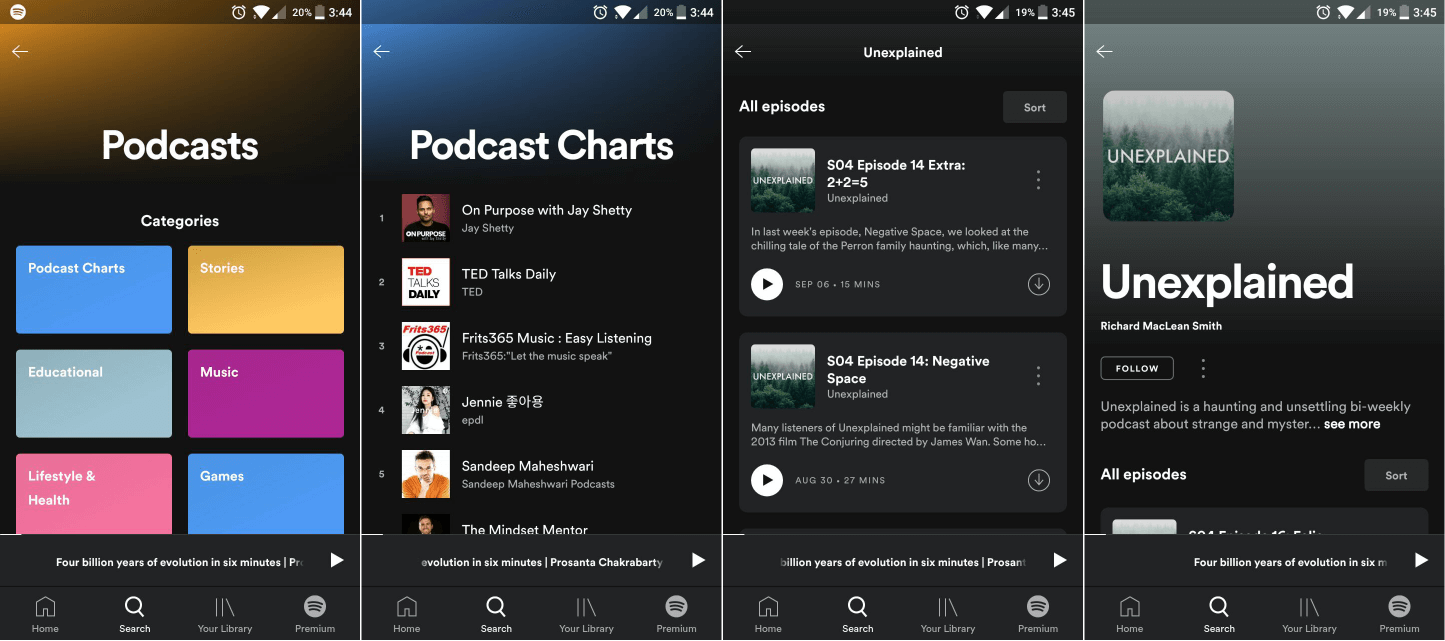The width and height of the screenshot is (1445, 641).
Task: Open S04 Episode 14 Extra episode title
Action: click(896, 174)
